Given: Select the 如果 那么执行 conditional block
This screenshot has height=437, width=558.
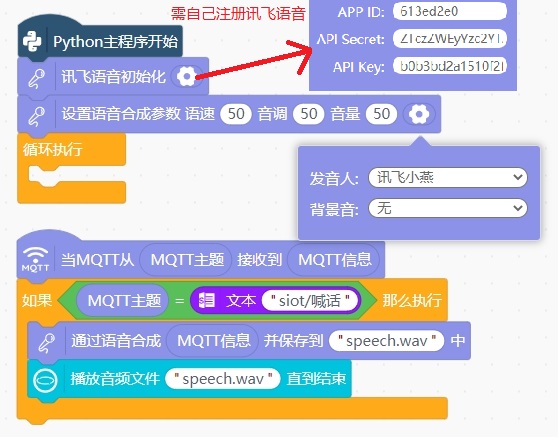Looking at the screenshot, I should [232, 350].
